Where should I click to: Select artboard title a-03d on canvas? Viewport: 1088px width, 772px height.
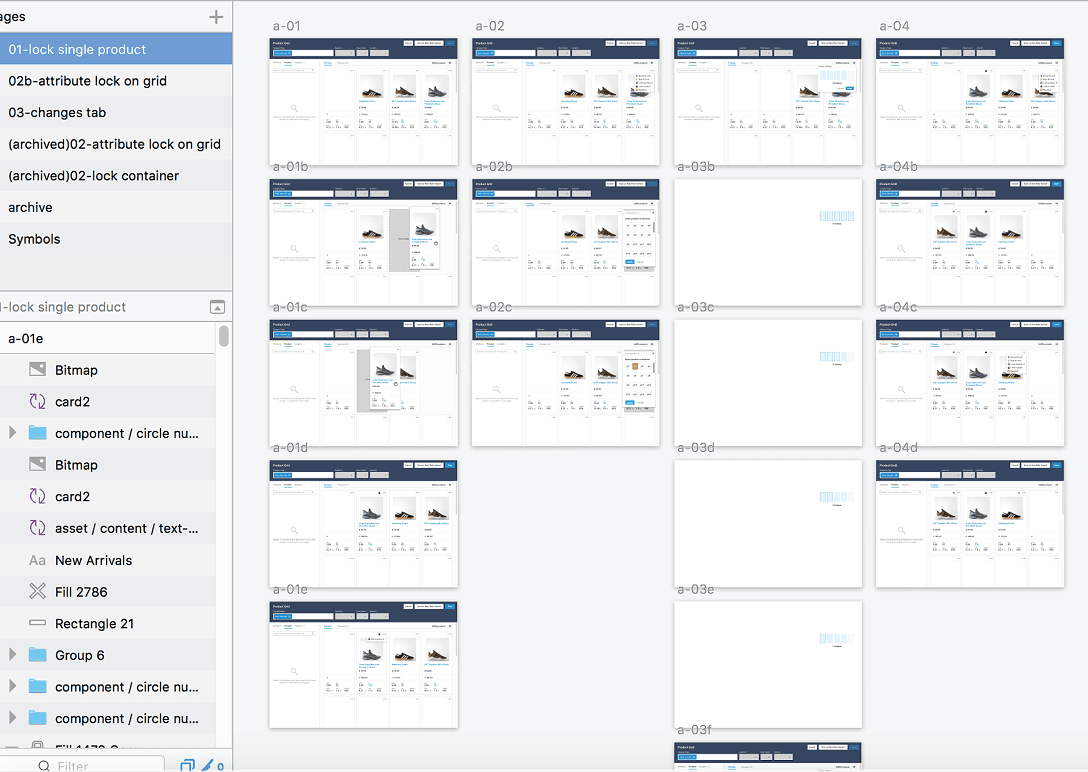point(696,448)
